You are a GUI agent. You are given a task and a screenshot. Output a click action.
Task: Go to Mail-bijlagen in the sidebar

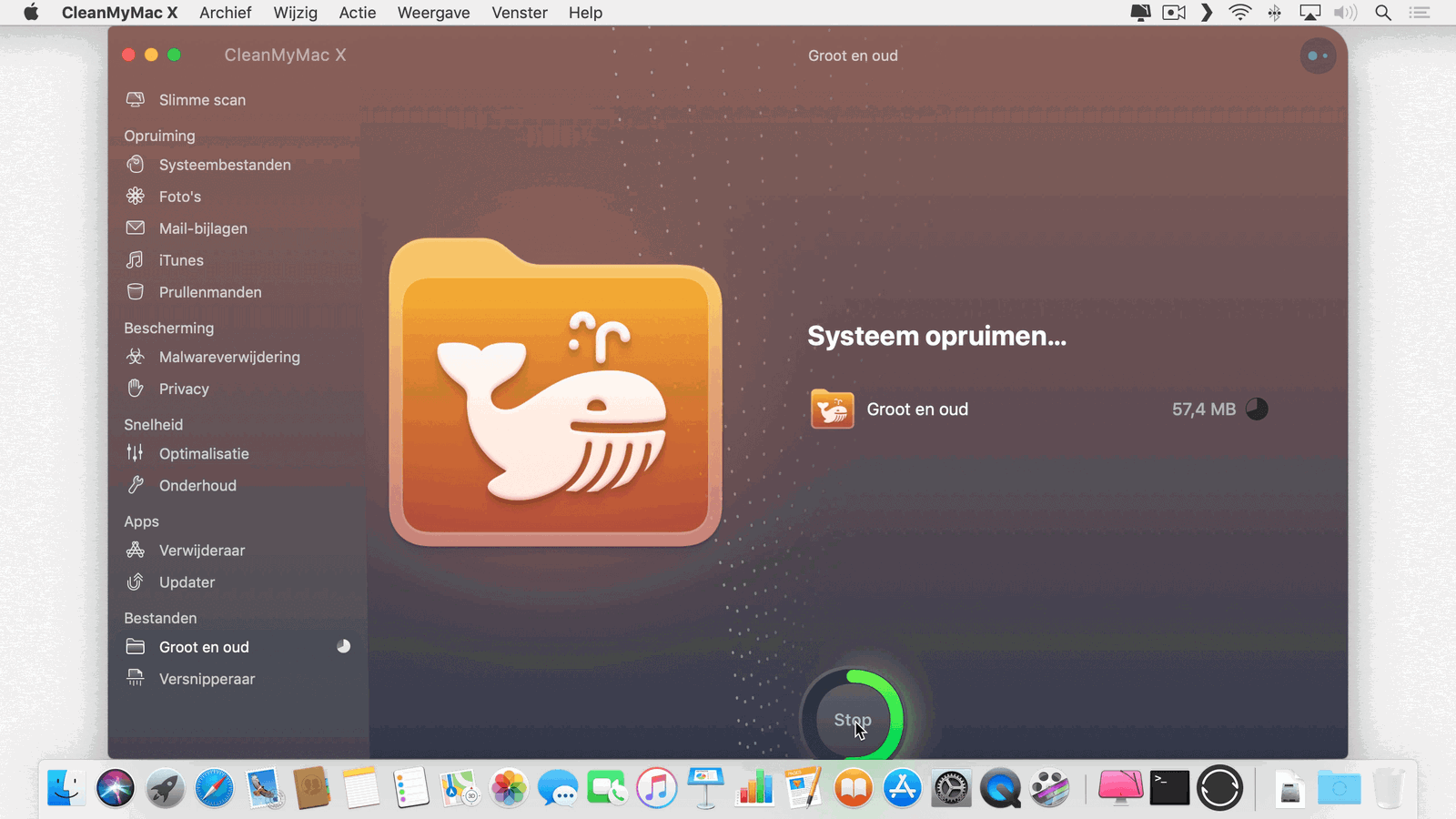click(x=203, y=228)
